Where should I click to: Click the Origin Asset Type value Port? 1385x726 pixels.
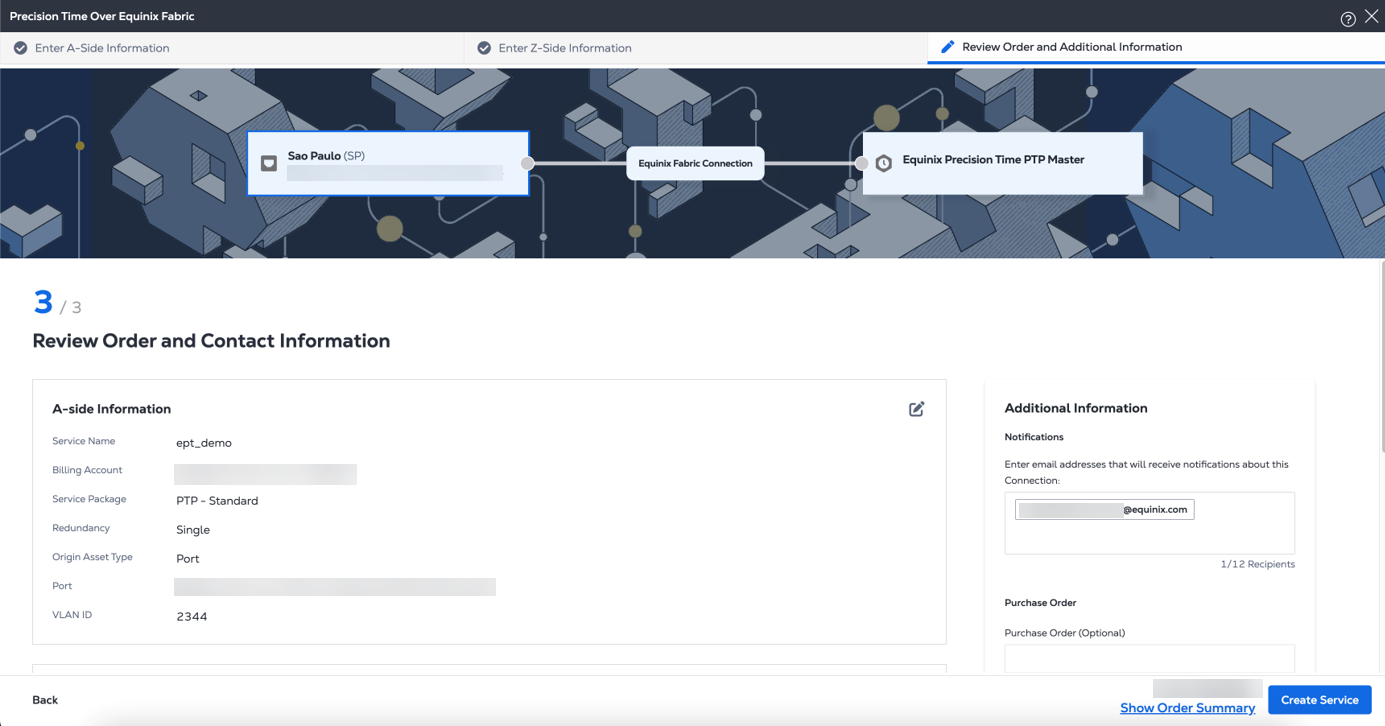188,559
